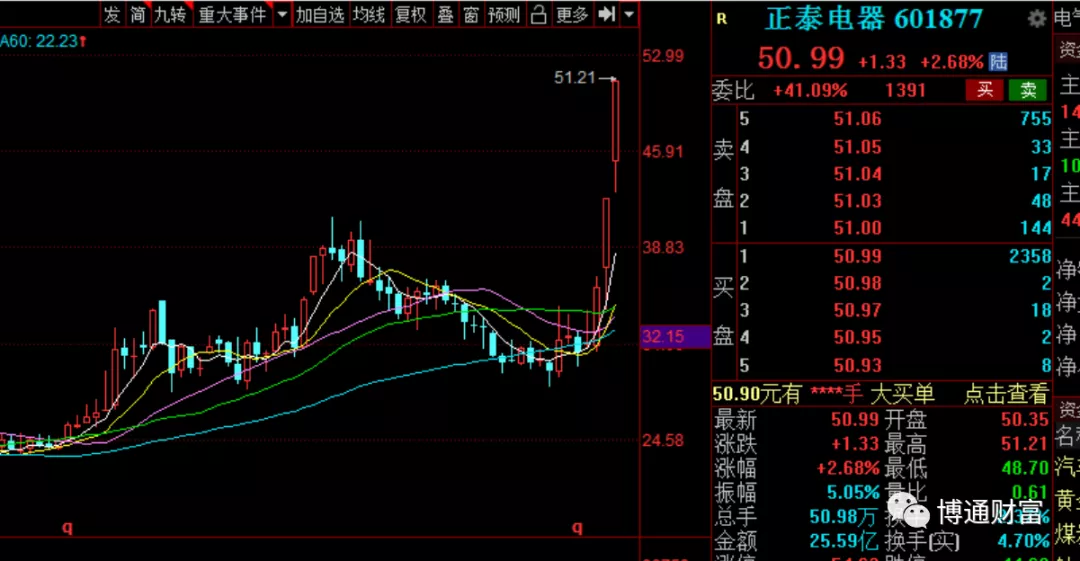This screenshot has height=561, width=1080.
Task: Select buy level 2 price 50.98
Action: coord(857,283)
